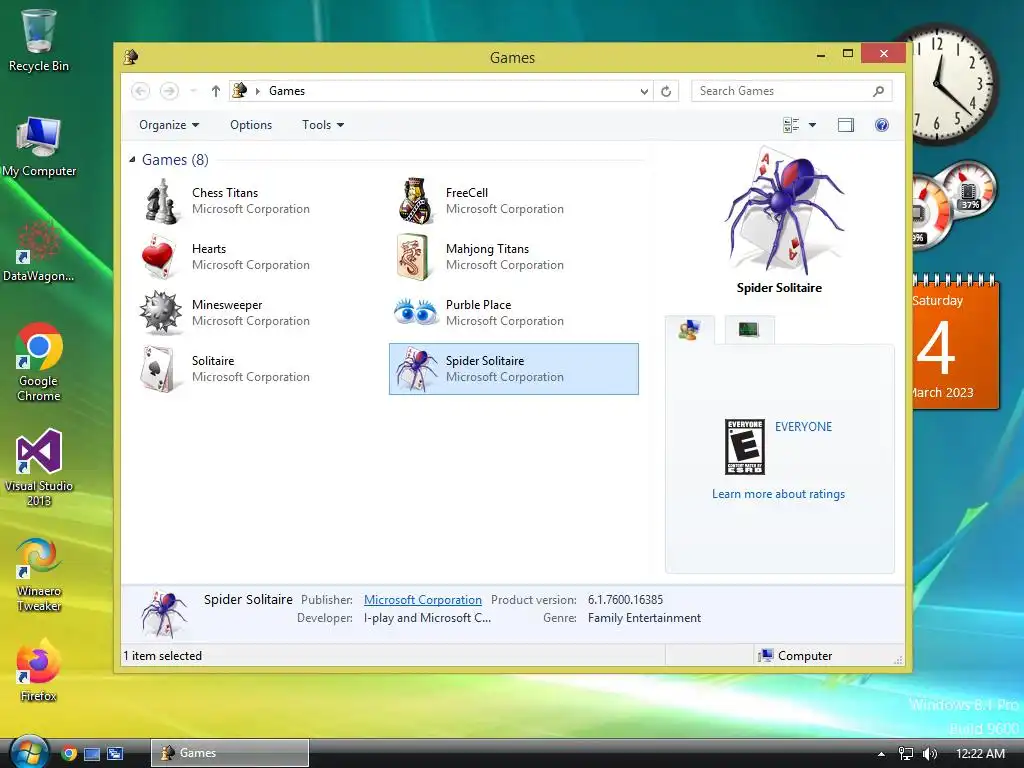Screen dimensions: 1024x768
Task: Click Computer in the status bar
Action: pyautogui.click(x=795, y=655)
